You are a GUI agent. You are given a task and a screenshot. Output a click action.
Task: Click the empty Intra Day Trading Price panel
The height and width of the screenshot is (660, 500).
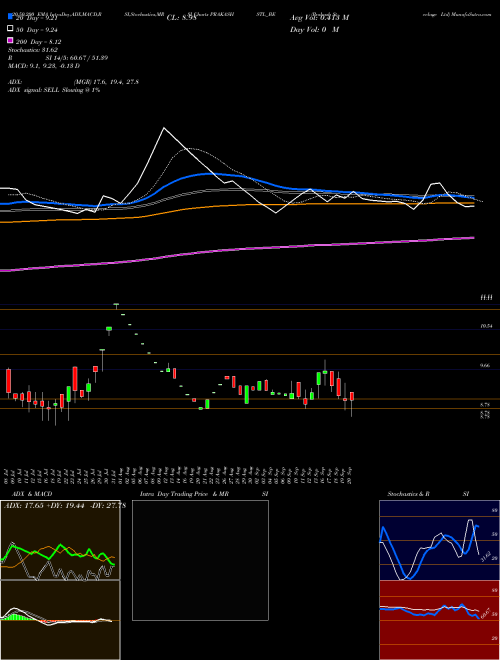200,560
